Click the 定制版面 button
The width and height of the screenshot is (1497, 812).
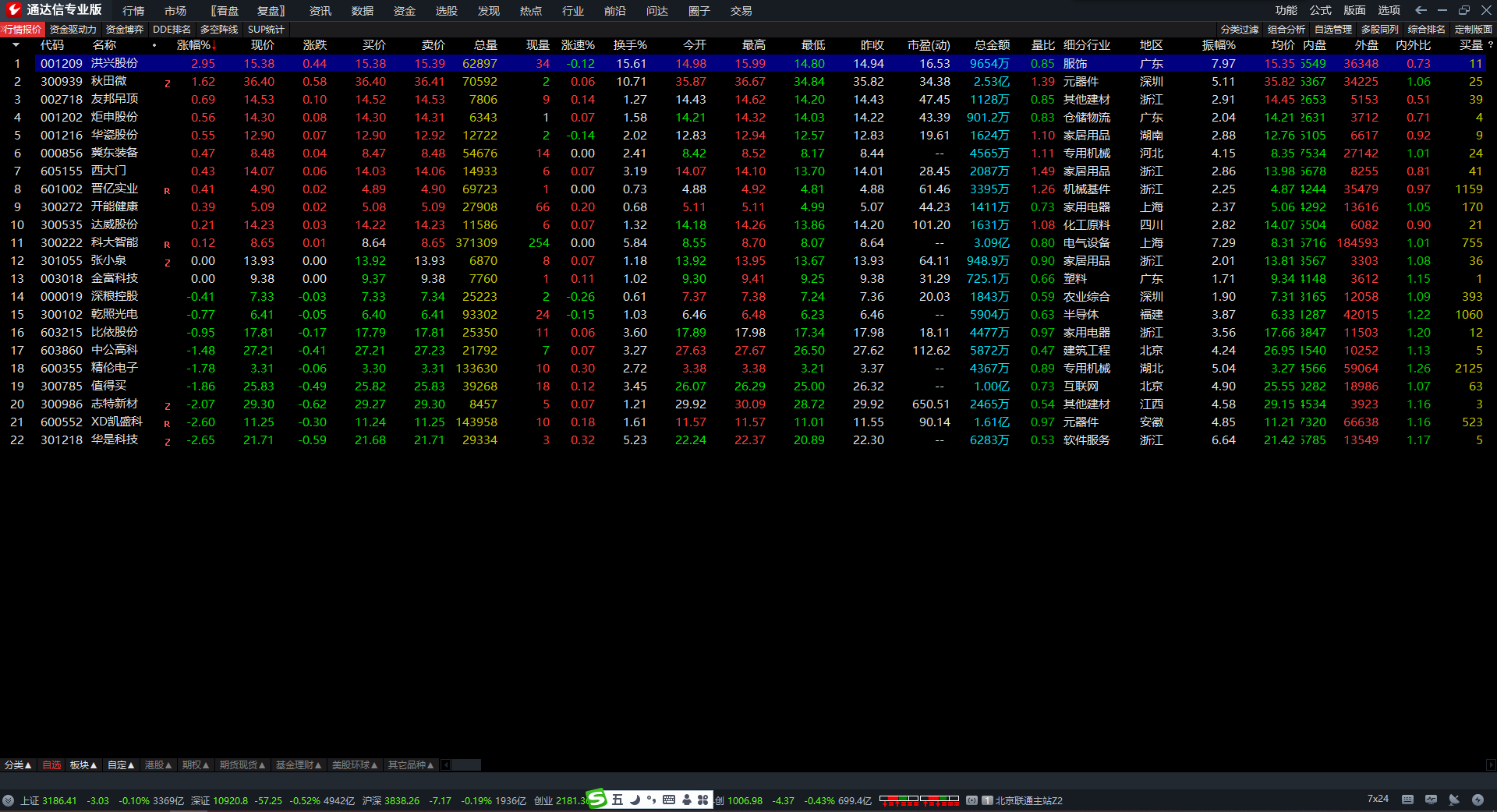(x=1474, y=30)
